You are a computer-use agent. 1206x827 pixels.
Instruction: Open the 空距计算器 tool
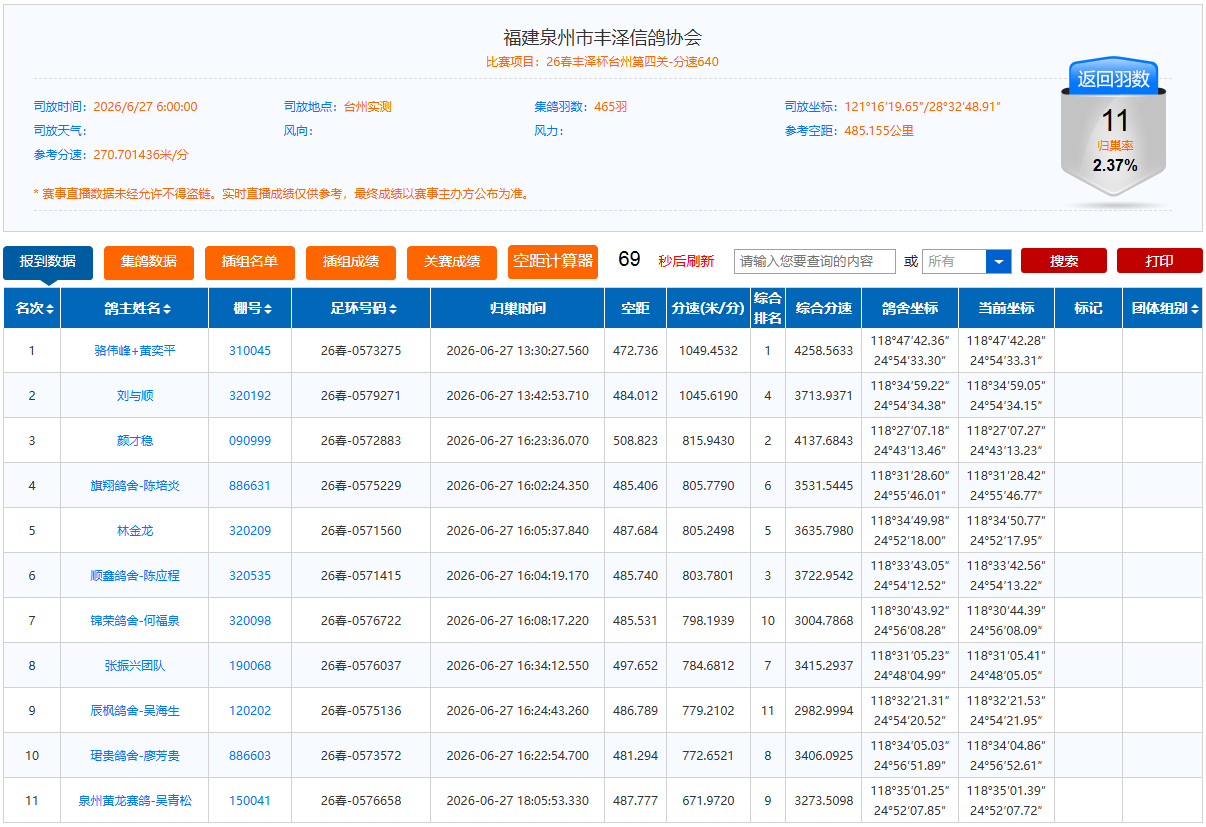553,261
